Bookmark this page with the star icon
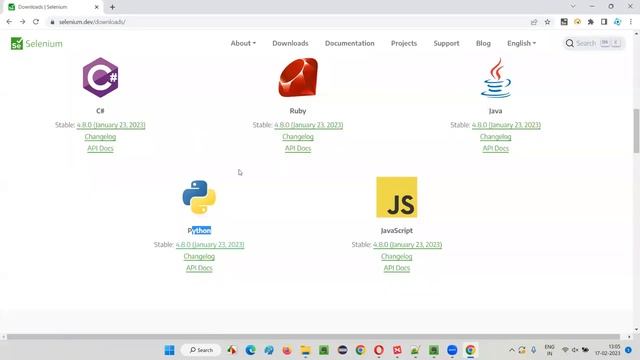 click(547, 22)
